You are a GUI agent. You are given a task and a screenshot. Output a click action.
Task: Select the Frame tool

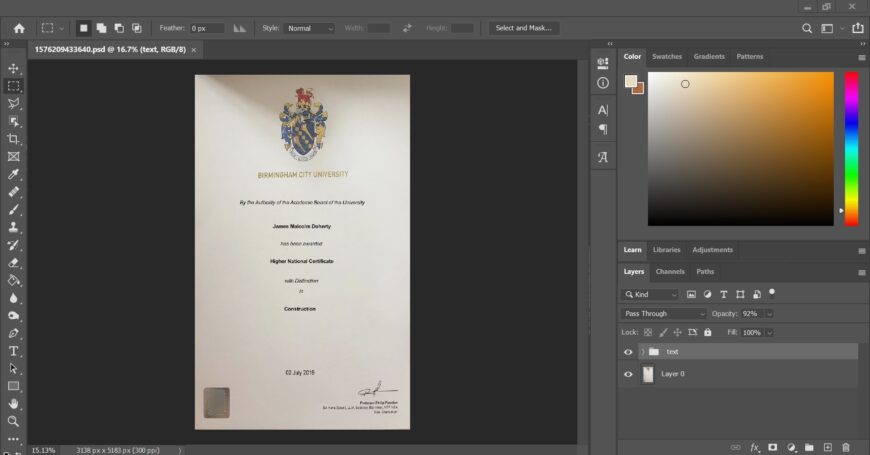[13, 156]
